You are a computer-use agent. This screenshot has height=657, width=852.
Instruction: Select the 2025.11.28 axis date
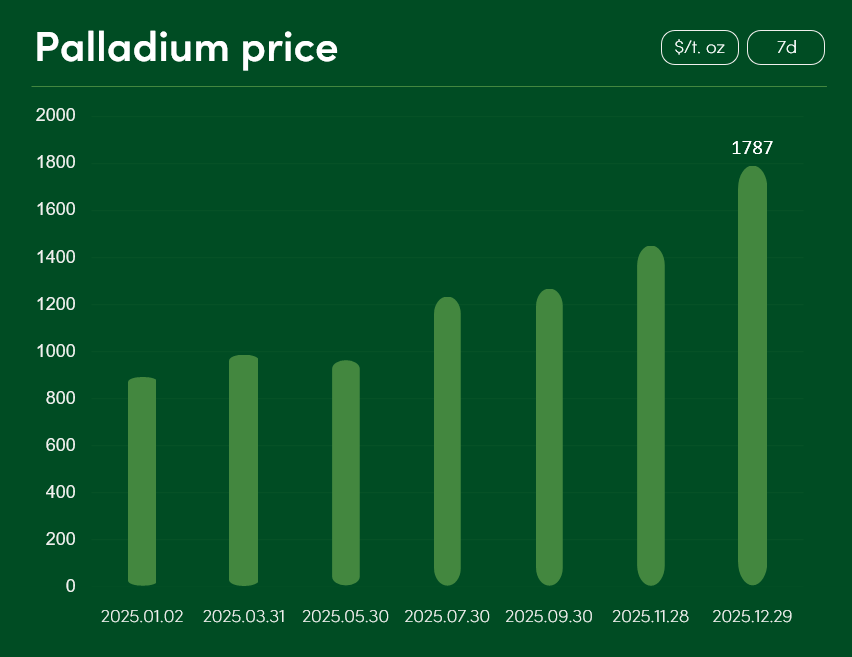650,617
